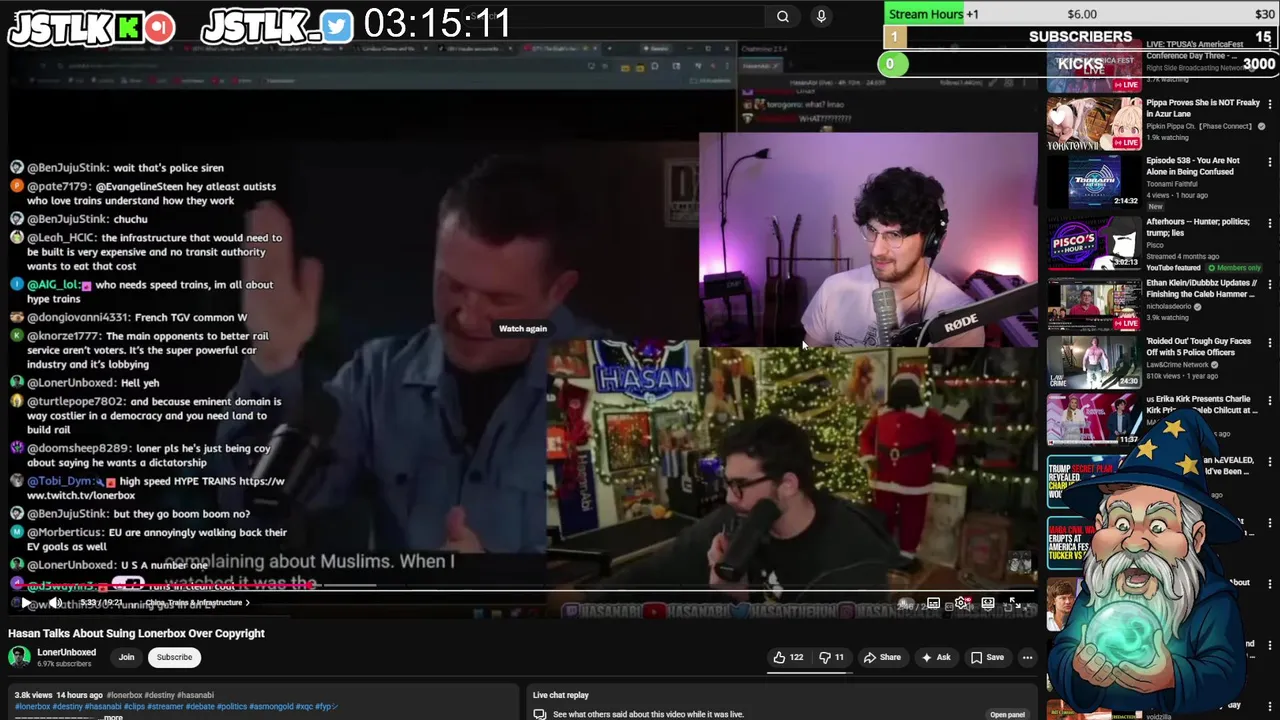Click Watch again on the video overlay

(523, 328)
